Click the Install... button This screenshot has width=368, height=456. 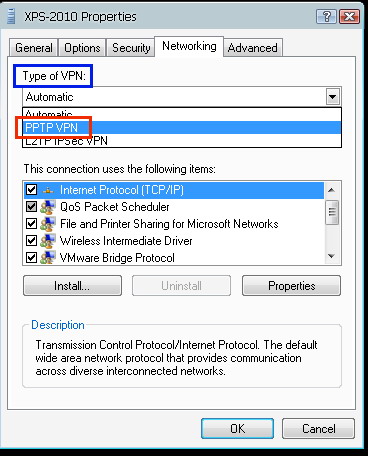coord(72,286)
